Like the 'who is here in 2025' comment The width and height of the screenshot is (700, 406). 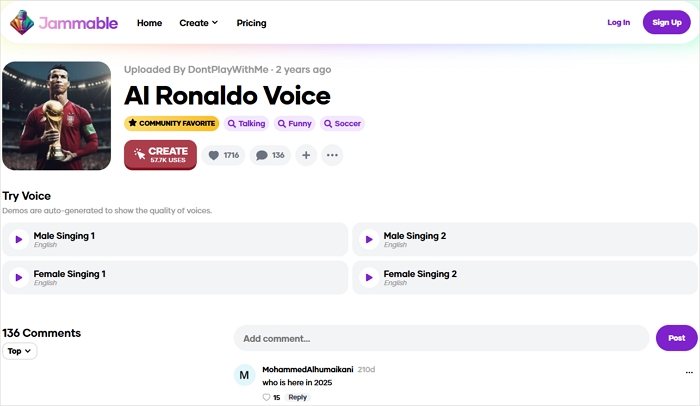(267, 397)
